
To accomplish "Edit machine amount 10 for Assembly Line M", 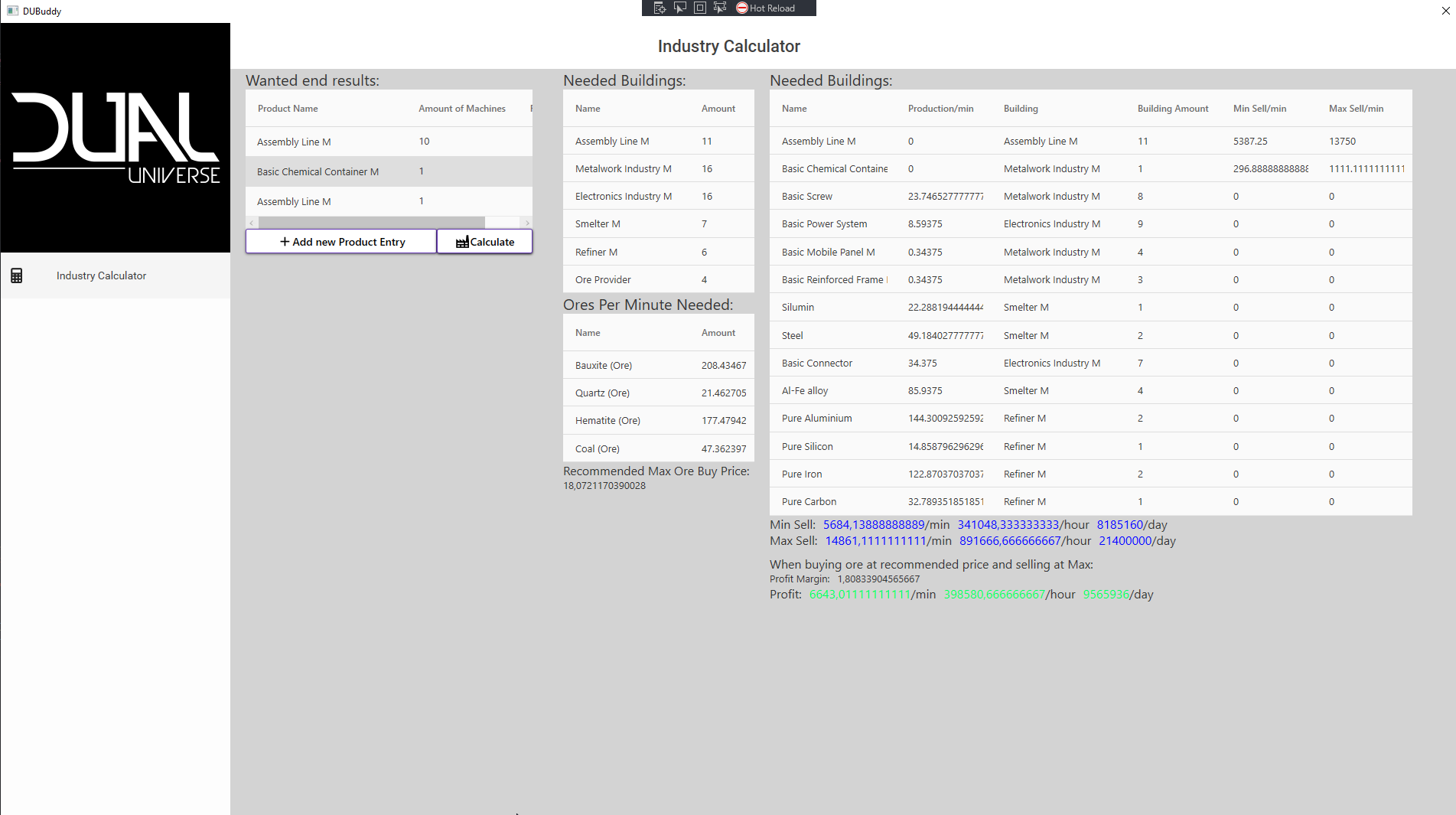I will pyautogui.click(x=425, y=142).
